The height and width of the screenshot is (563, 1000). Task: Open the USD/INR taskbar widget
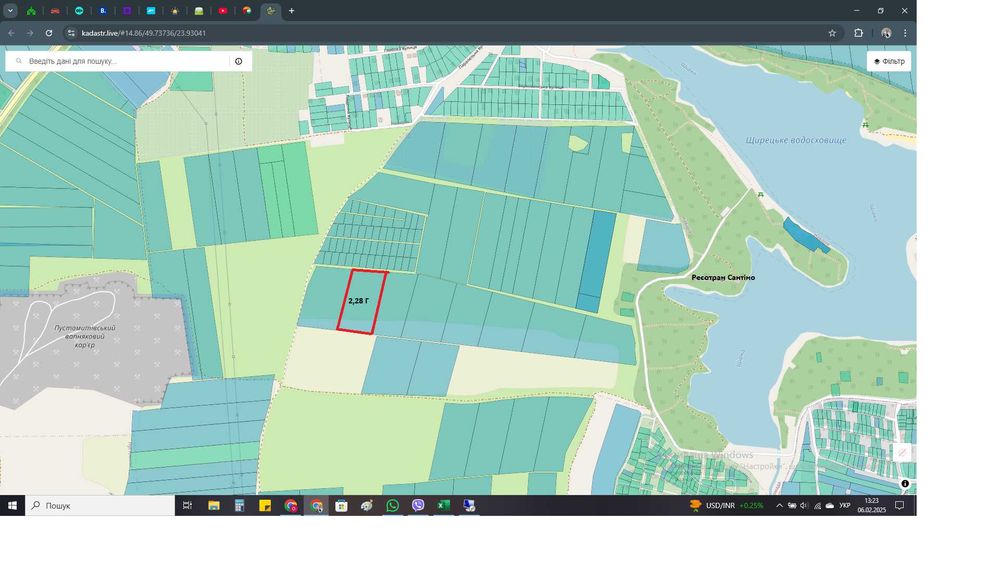(x=726, y=506)
